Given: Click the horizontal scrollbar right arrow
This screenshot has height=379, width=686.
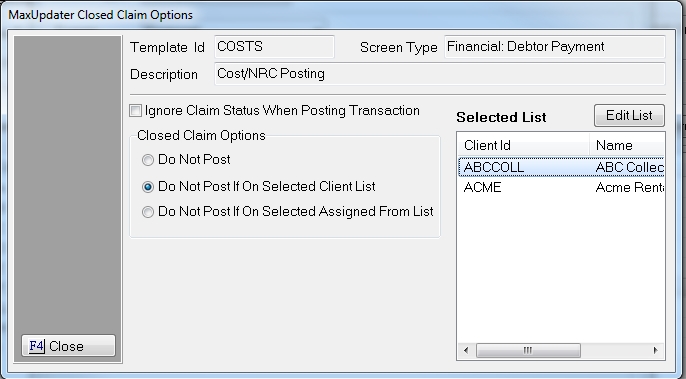Looking at the screenshot, I should pos(655,350).
